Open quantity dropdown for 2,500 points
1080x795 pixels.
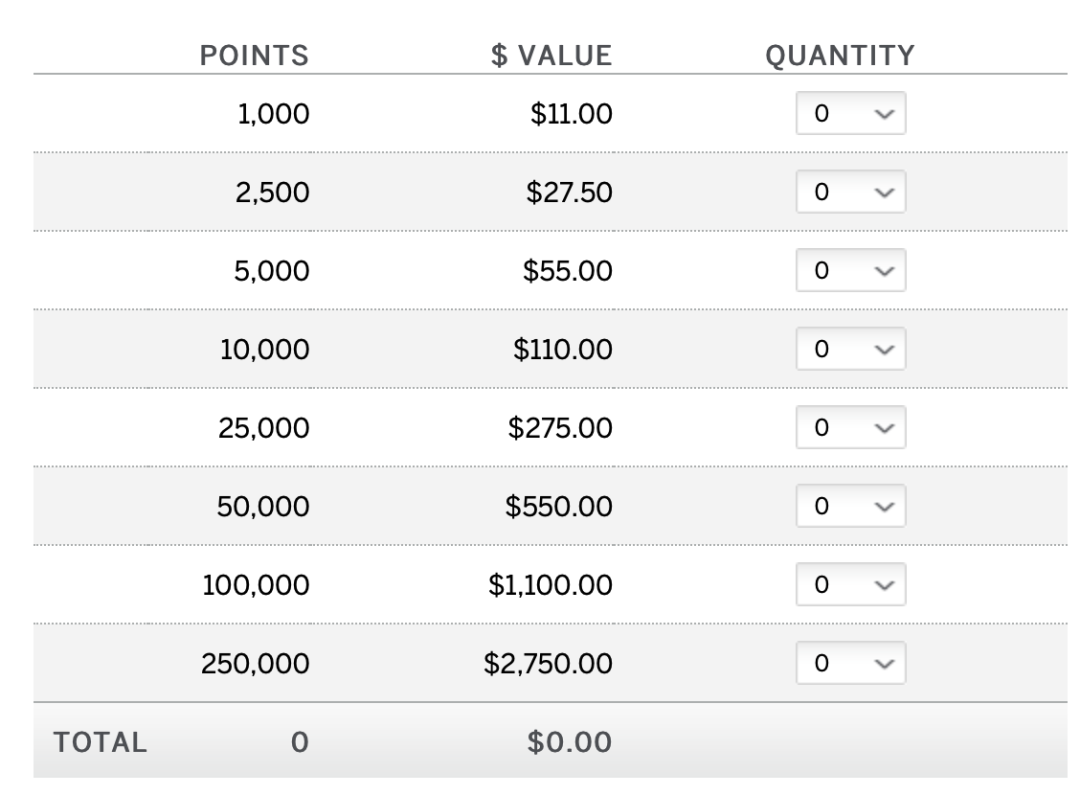(851, 192)
